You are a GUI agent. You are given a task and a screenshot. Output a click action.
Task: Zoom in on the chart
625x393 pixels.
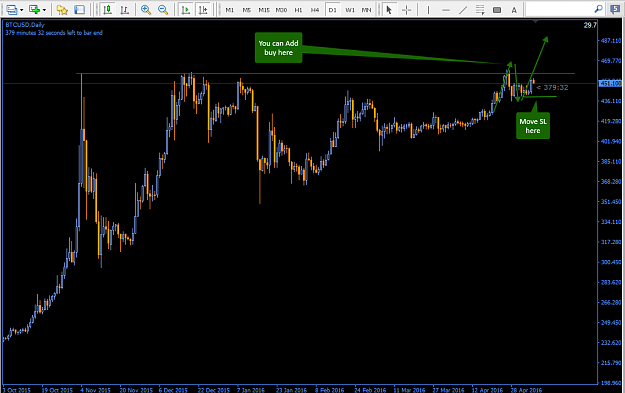146,10
